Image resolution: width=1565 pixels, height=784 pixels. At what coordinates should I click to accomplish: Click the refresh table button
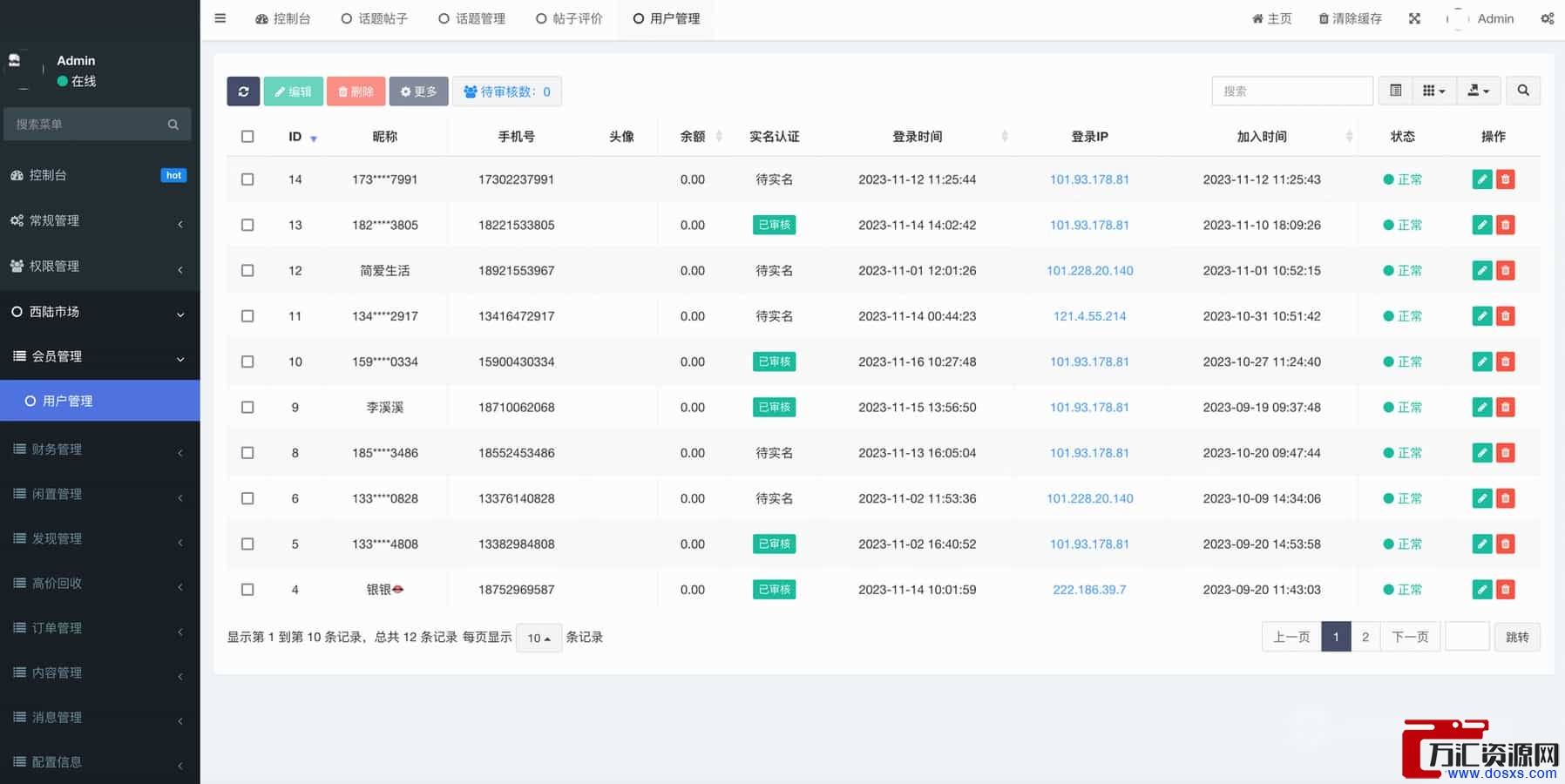click(243, 91)
